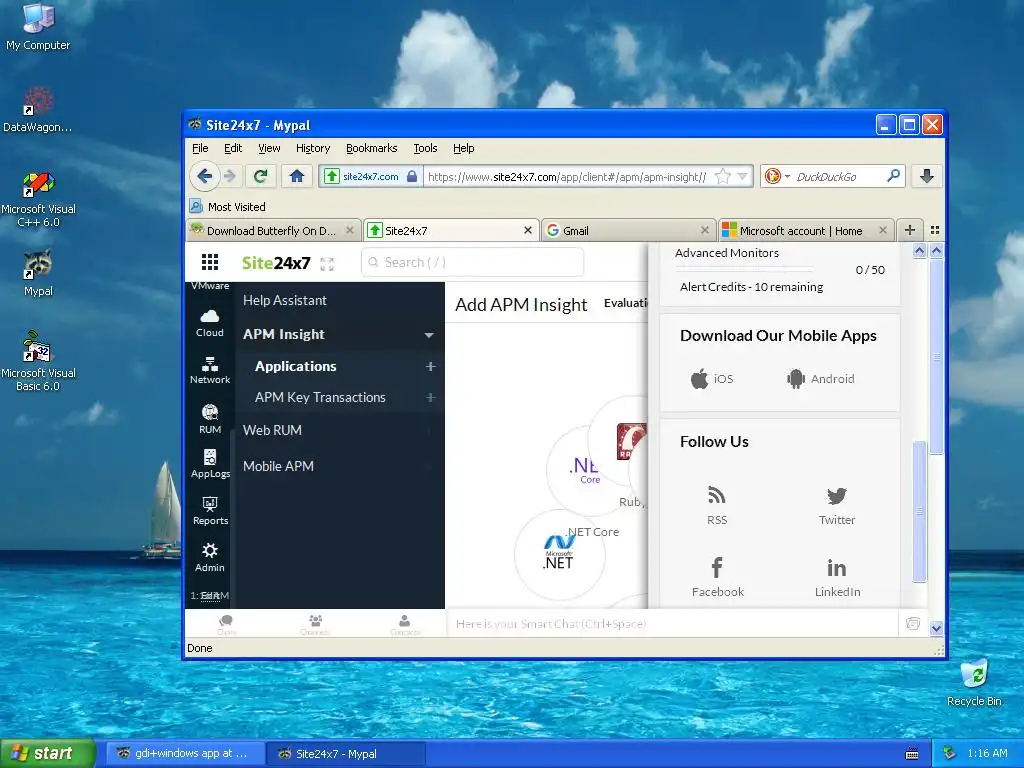The height and width of the screenshot is (768, 1024).
Task: Open the Site24x7 apps grid icon
Action: [210, 263]
